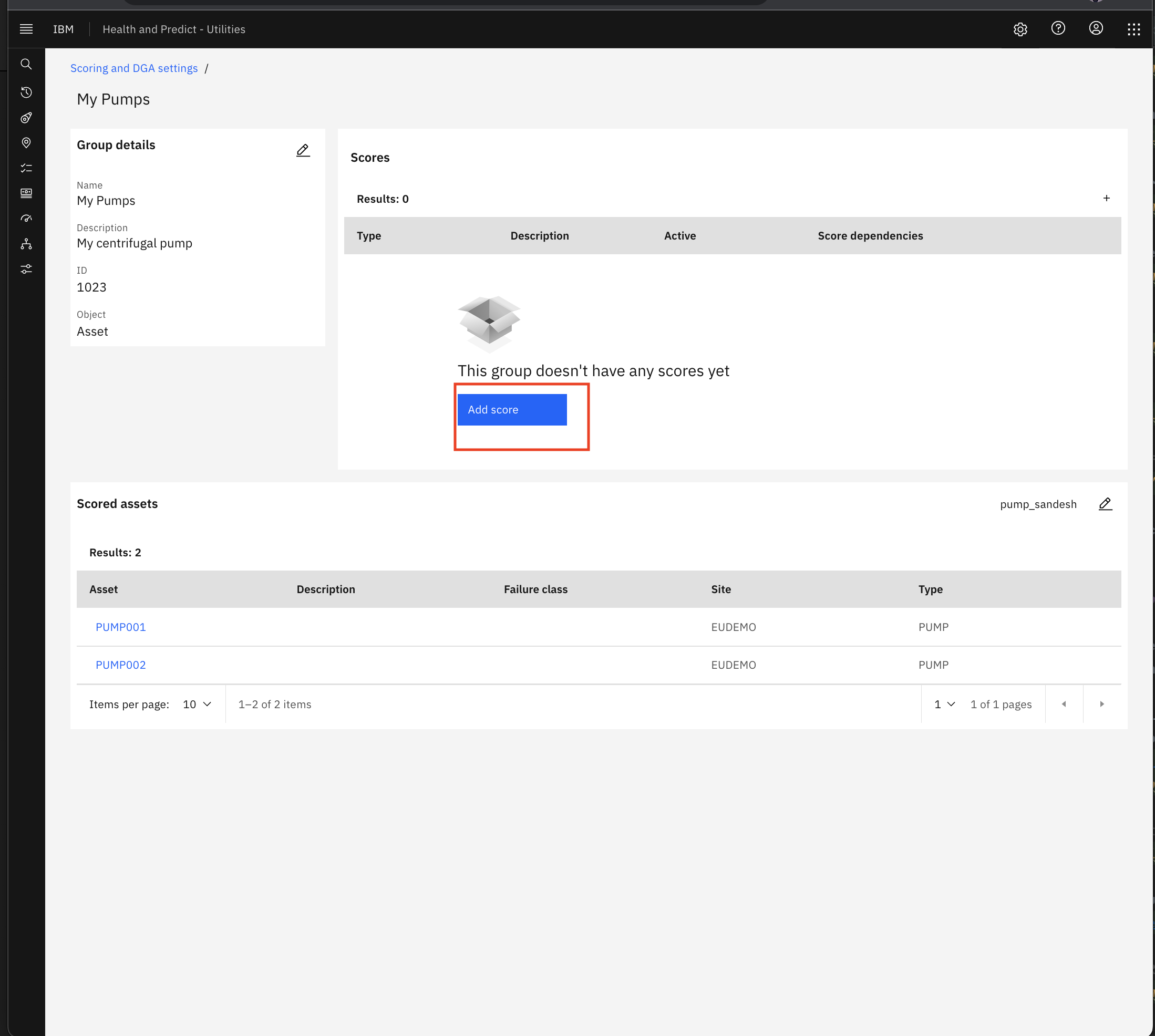Expand the page number dropdown
Screen dimensions: 1155x1036
coord(944,704)
